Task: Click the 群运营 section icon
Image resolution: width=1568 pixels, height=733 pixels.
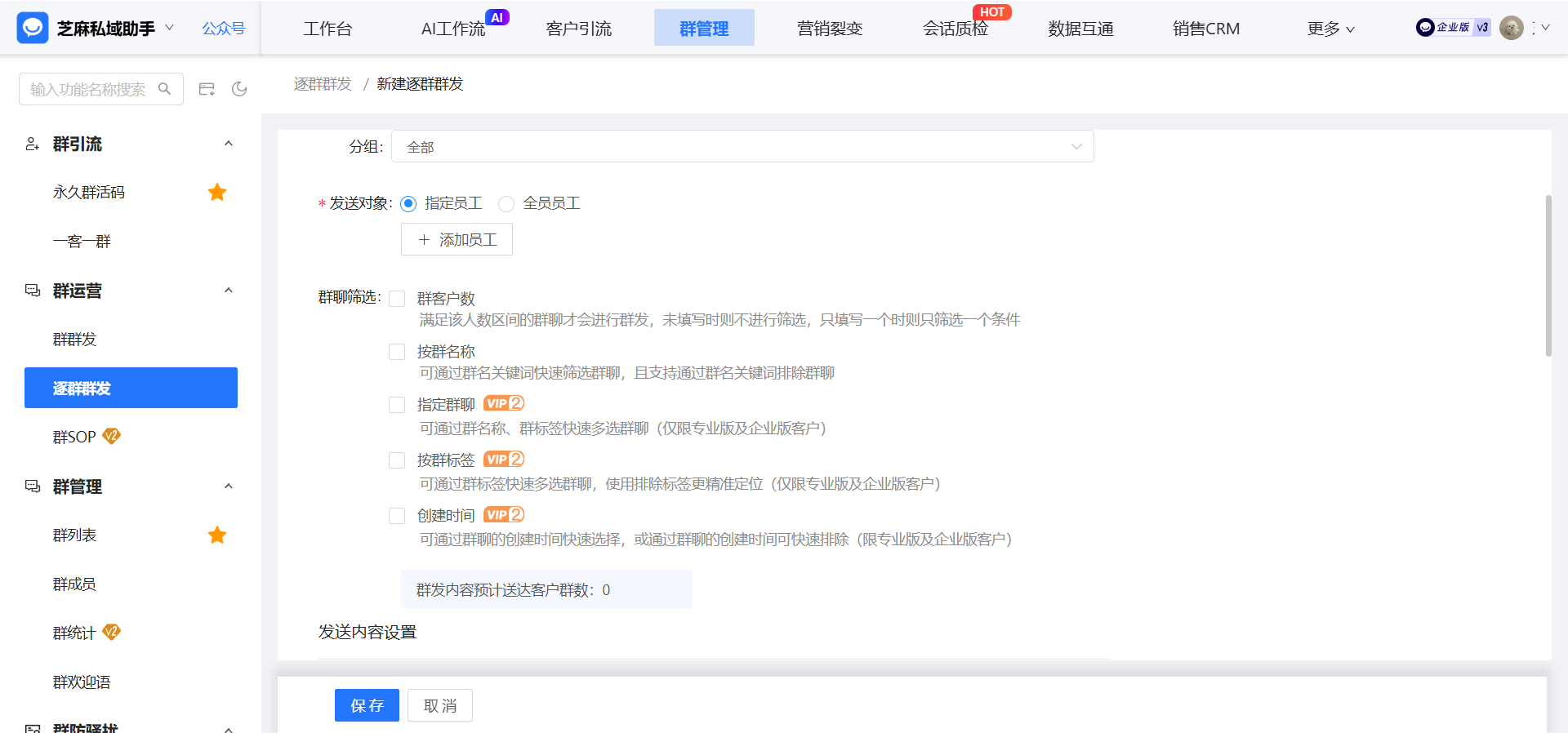Action: click(x=33, y=291)
